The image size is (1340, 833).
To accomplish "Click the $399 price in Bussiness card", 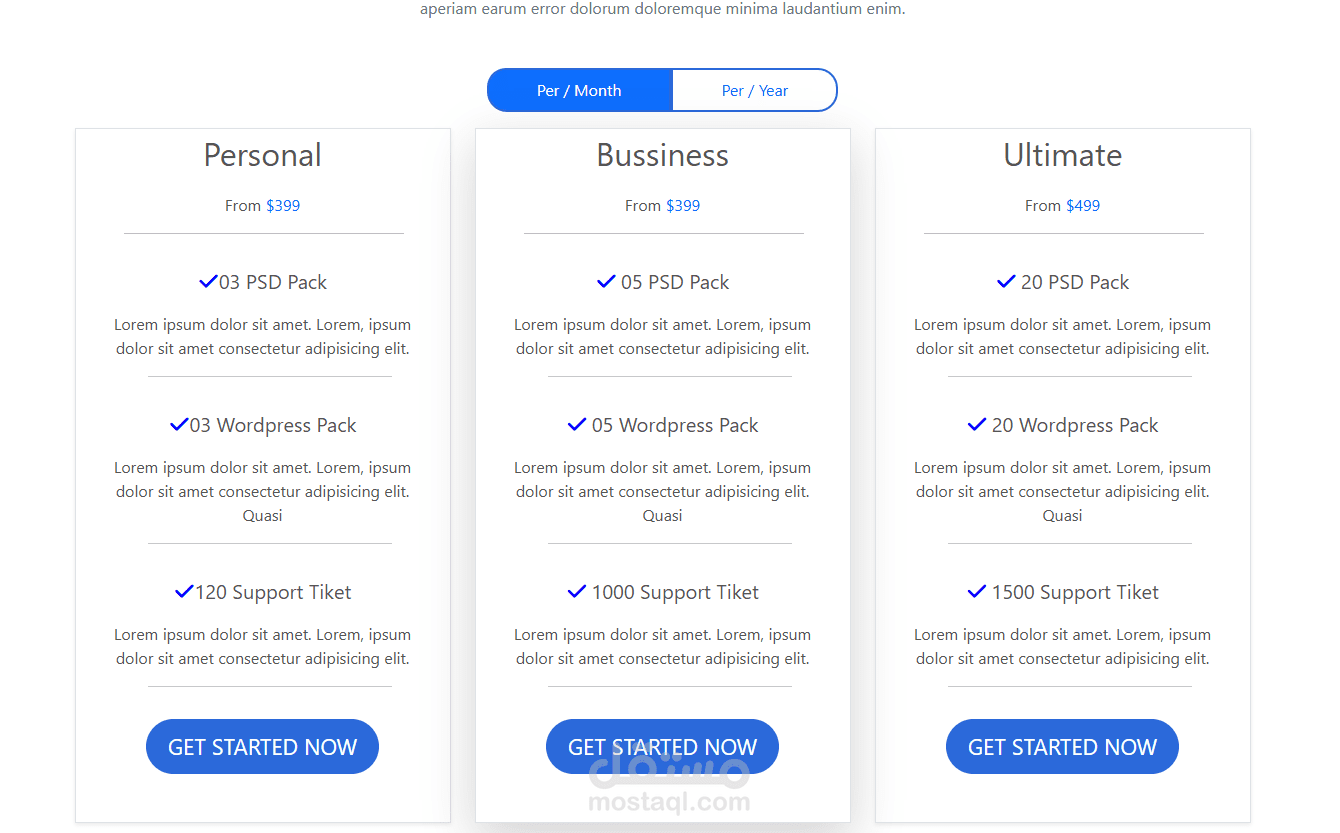I will 683,205.
